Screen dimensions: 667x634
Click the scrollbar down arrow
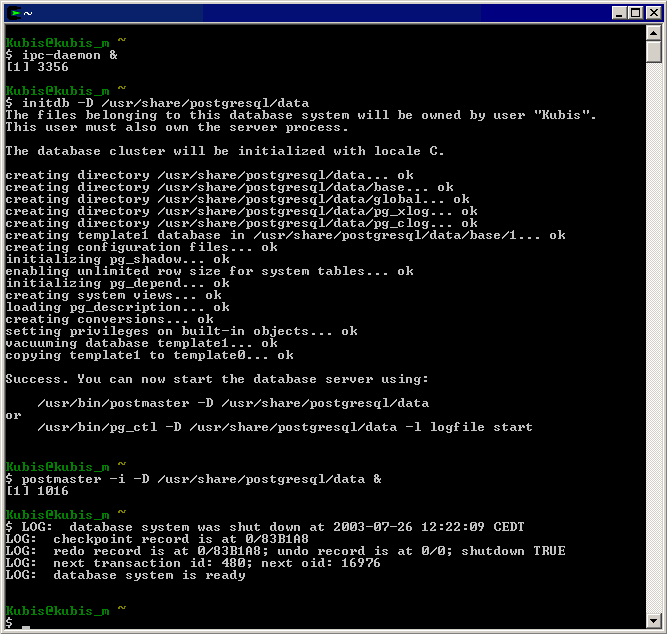click(x=653, y=621)
